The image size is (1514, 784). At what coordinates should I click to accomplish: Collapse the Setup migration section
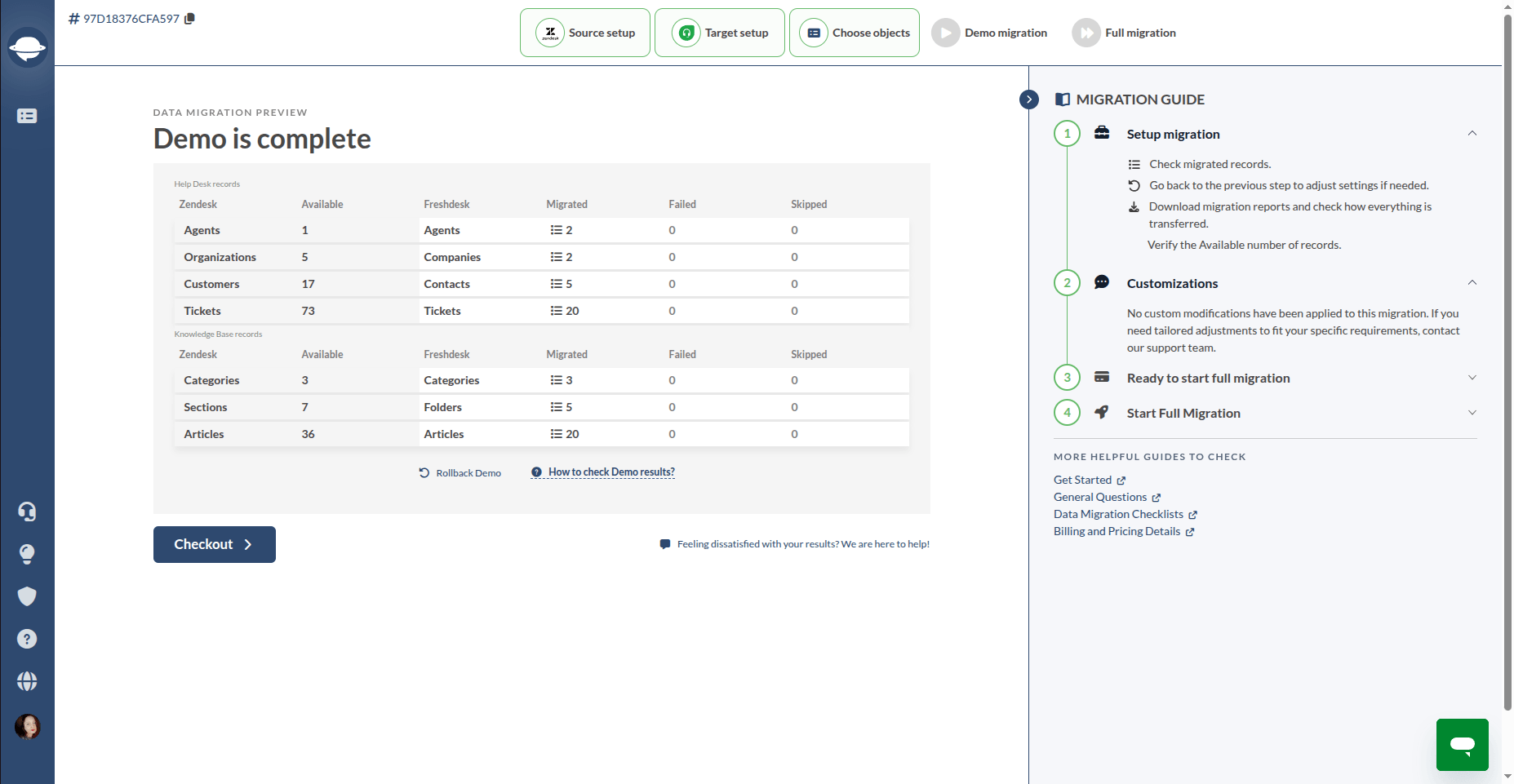click(x=1472, y=133)
